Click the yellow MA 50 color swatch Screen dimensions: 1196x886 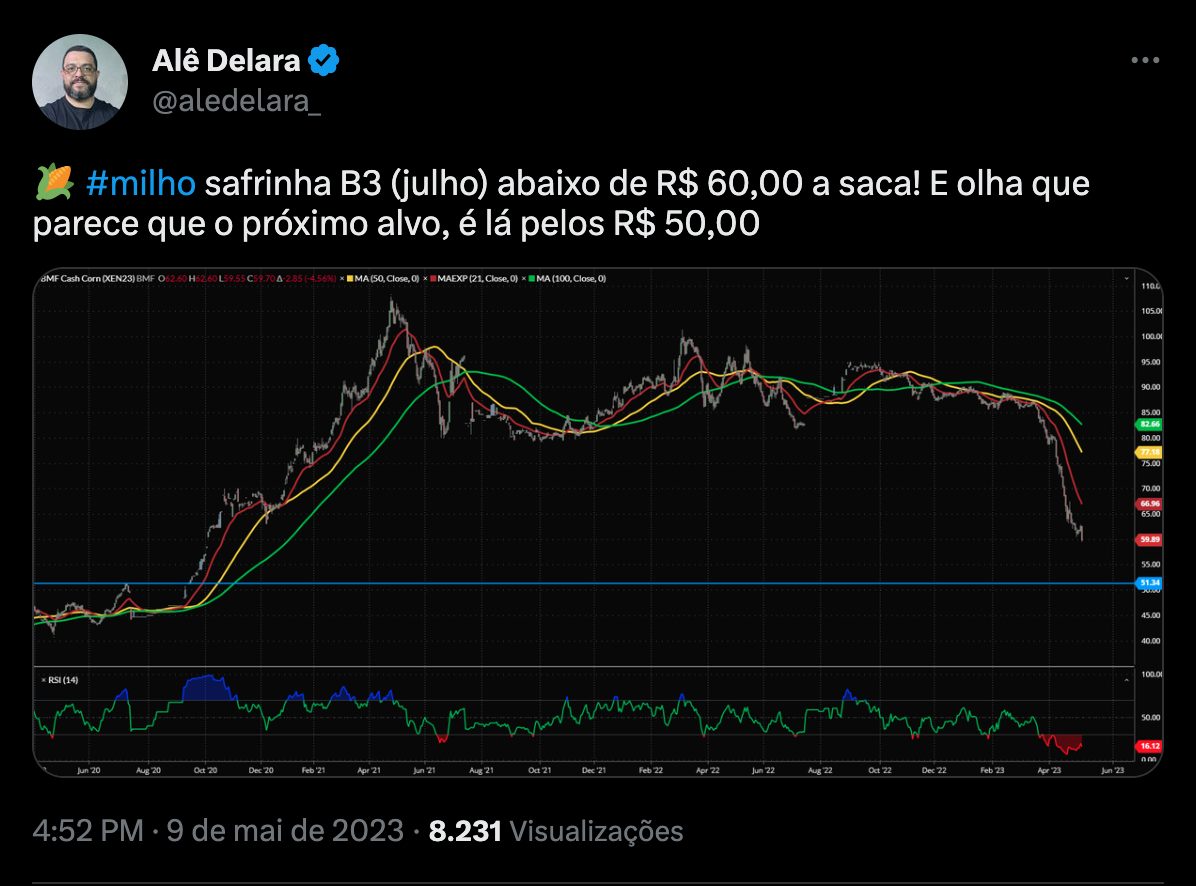click(350, 279)
